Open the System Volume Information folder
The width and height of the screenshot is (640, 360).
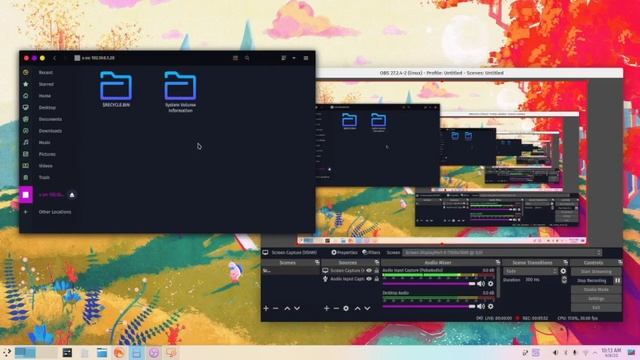tap(180, 86)
